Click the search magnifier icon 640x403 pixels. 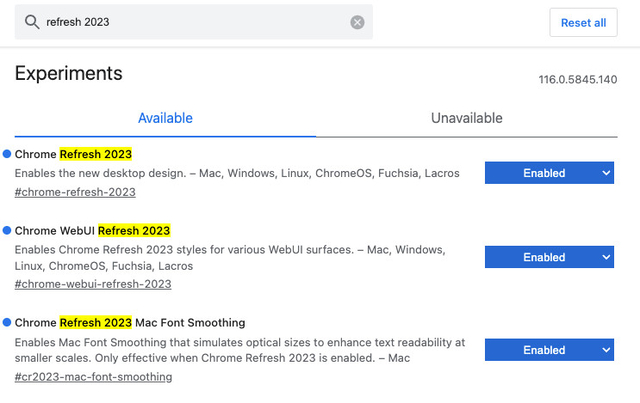coord(32,22)
